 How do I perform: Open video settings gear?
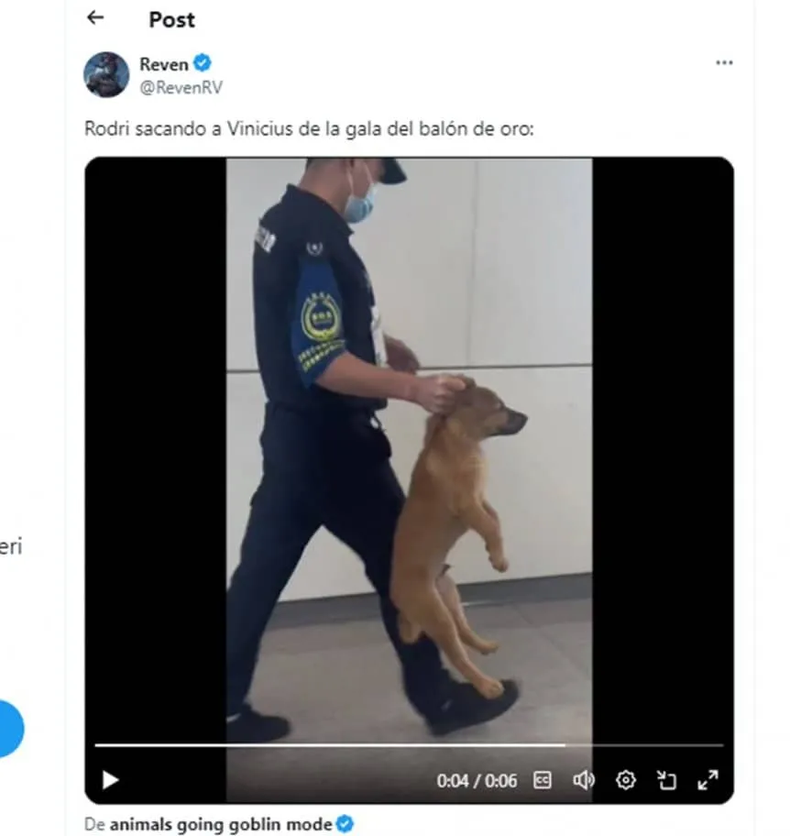coord(625,780)
